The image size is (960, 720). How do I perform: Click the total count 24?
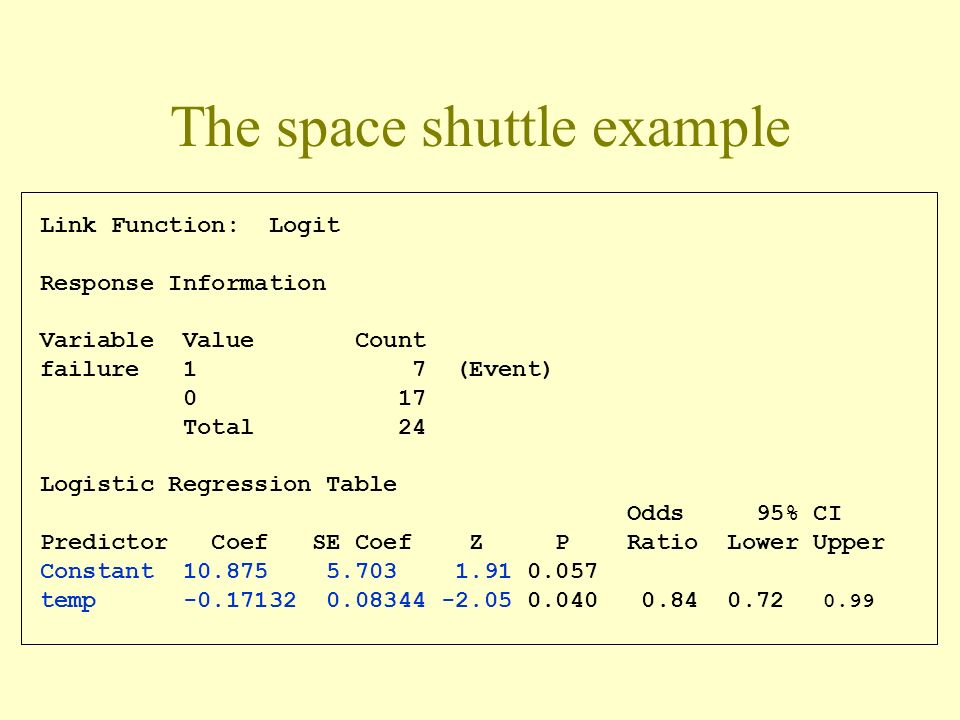point(411,427)
